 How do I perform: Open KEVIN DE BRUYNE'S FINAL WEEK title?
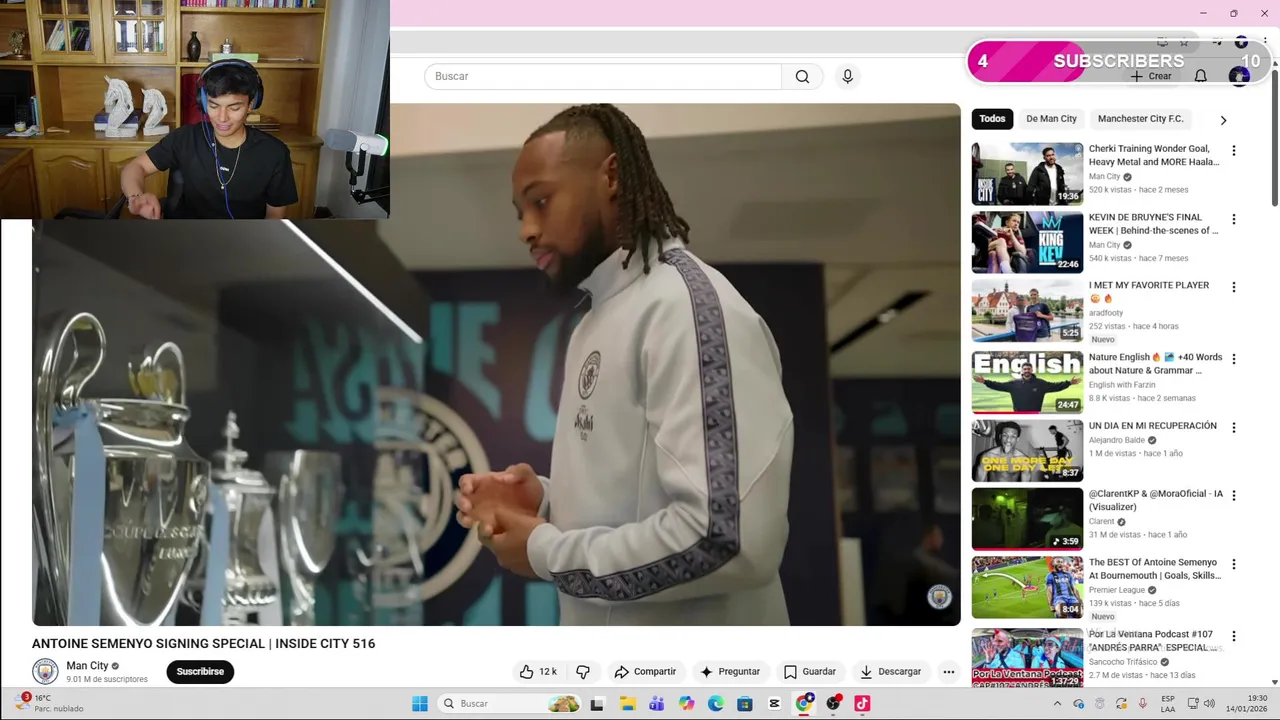pos(1153,224)
